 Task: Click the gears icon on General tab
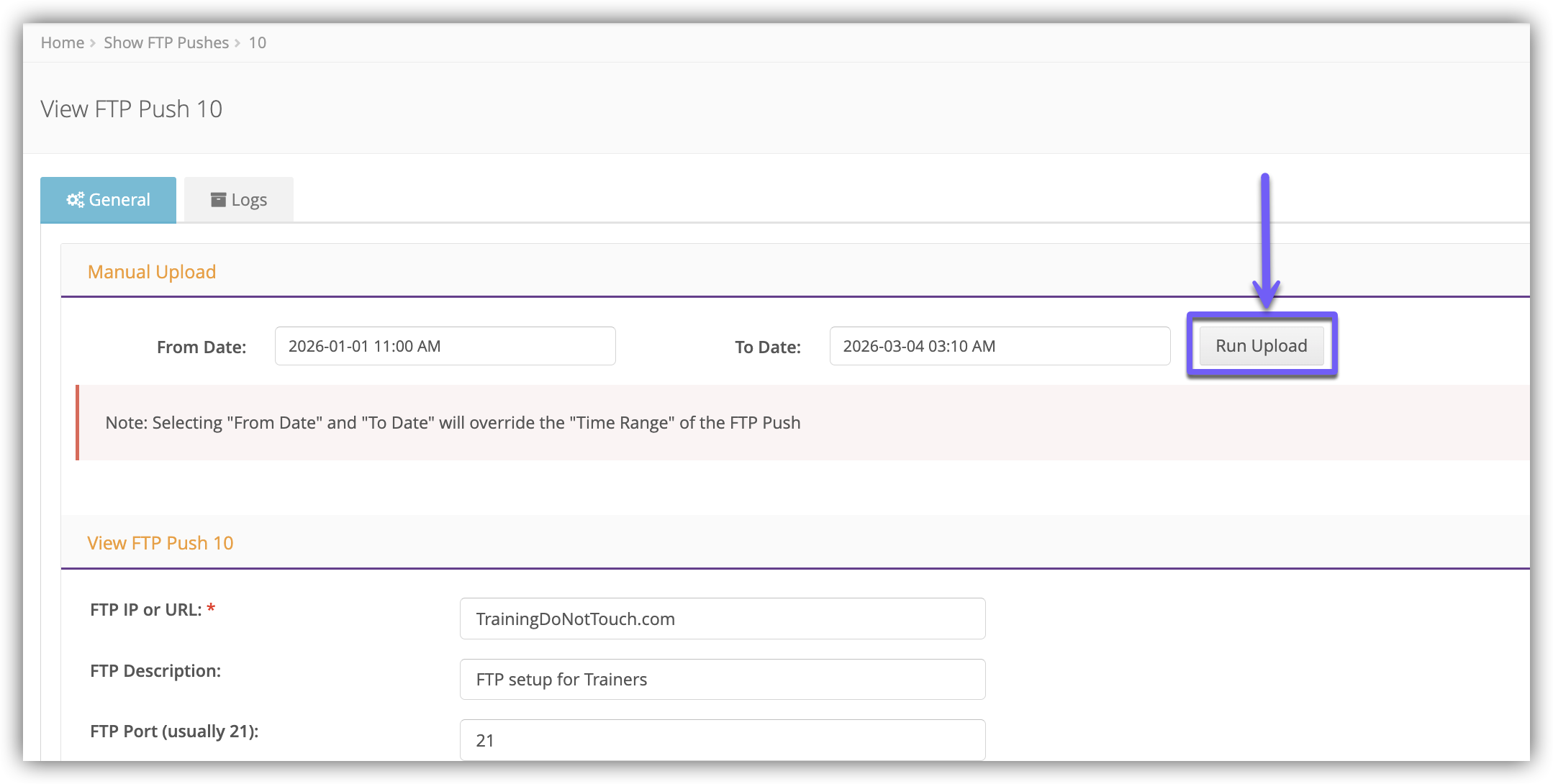point(76,200)
